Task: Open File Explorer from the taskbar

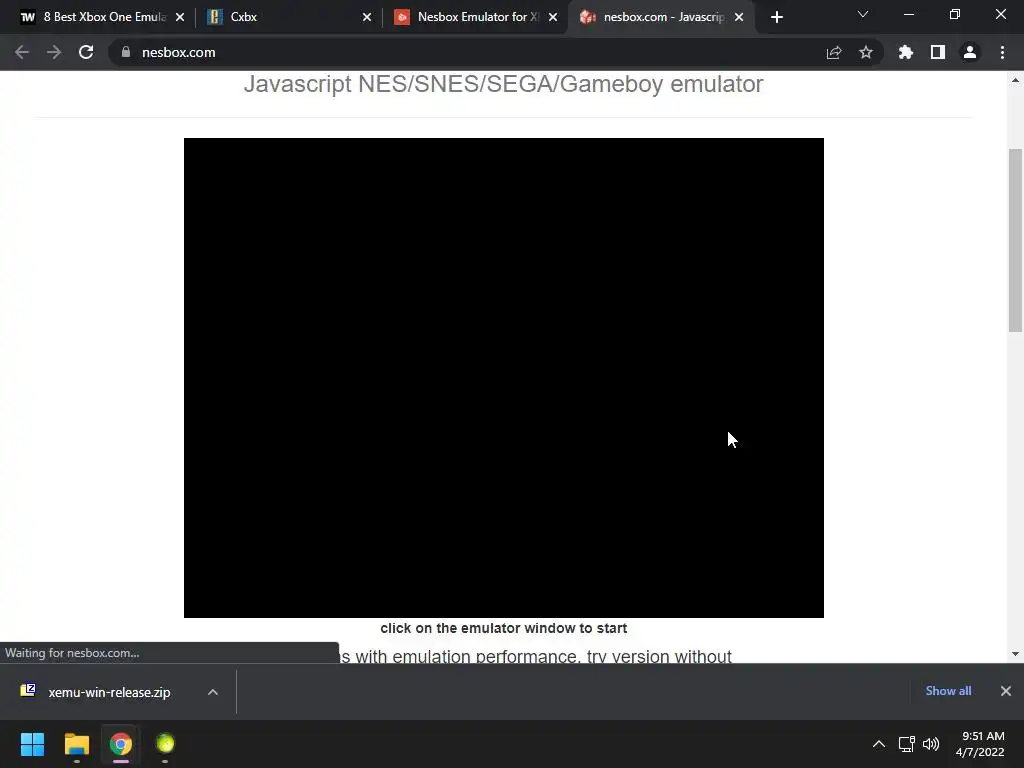Action: (76, 744)
